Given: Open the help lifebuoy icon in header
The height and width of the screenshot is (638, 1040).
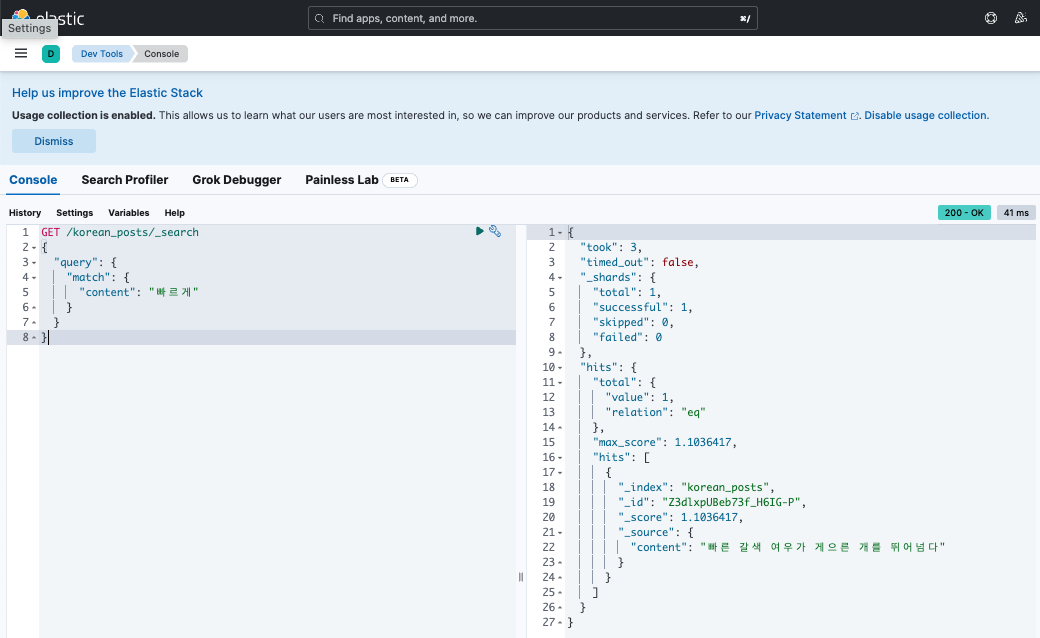Looking at the screenshot, I should [991, 18].
